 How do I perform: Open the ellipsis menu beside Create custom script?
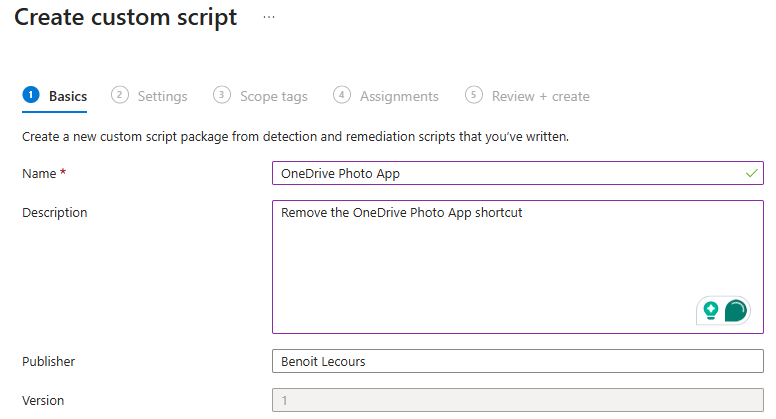(269, 17)
